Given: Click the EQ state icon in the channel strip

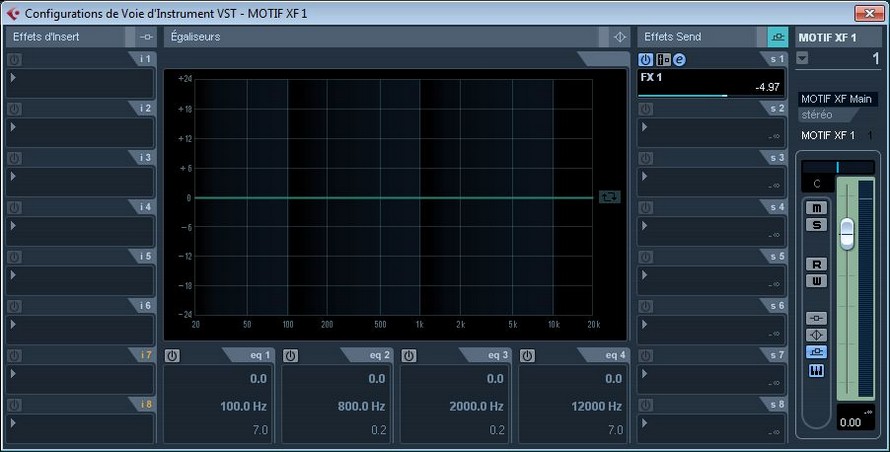Looking at the screenshot, I should (817, 335).
